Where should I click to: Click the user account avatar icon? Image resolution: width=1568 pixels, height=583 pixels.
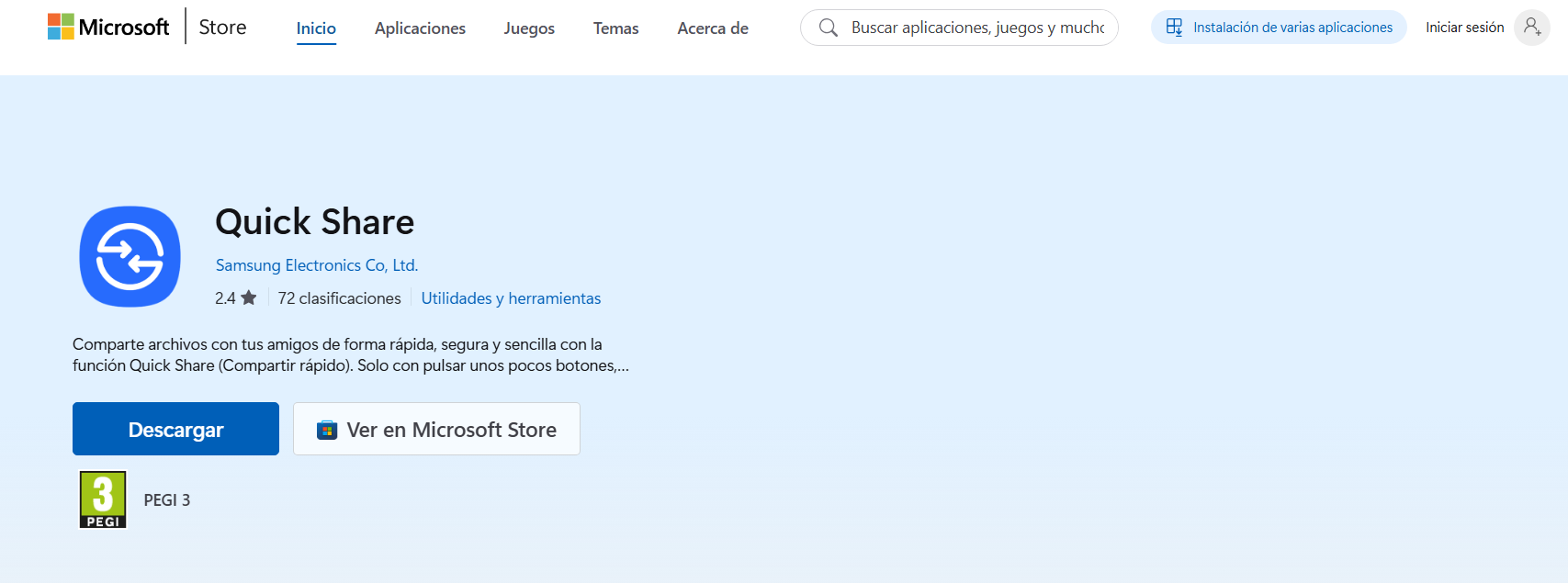pos(1532,28)
